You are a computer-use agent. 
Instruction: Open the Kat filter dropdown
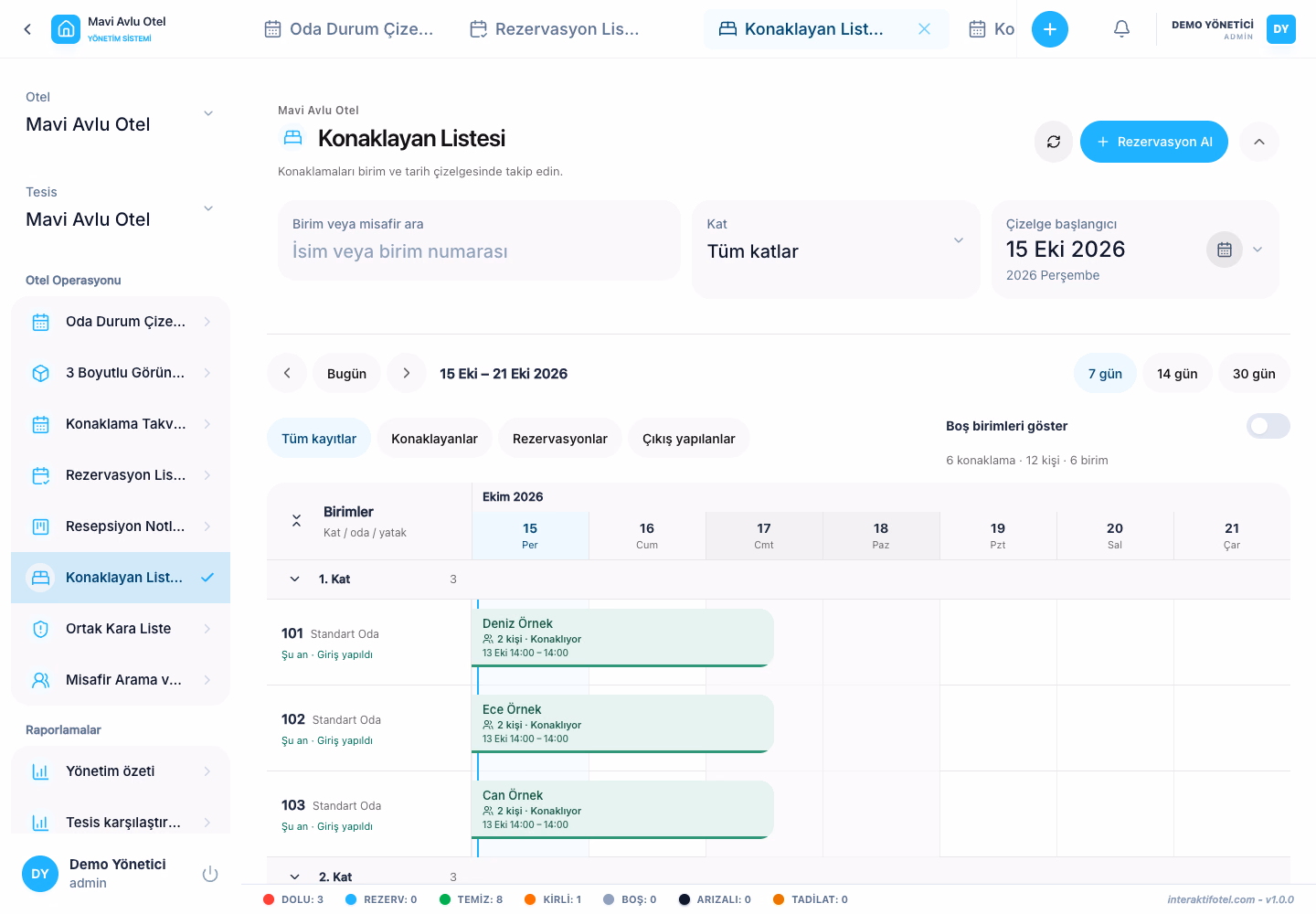click(835, 249)
